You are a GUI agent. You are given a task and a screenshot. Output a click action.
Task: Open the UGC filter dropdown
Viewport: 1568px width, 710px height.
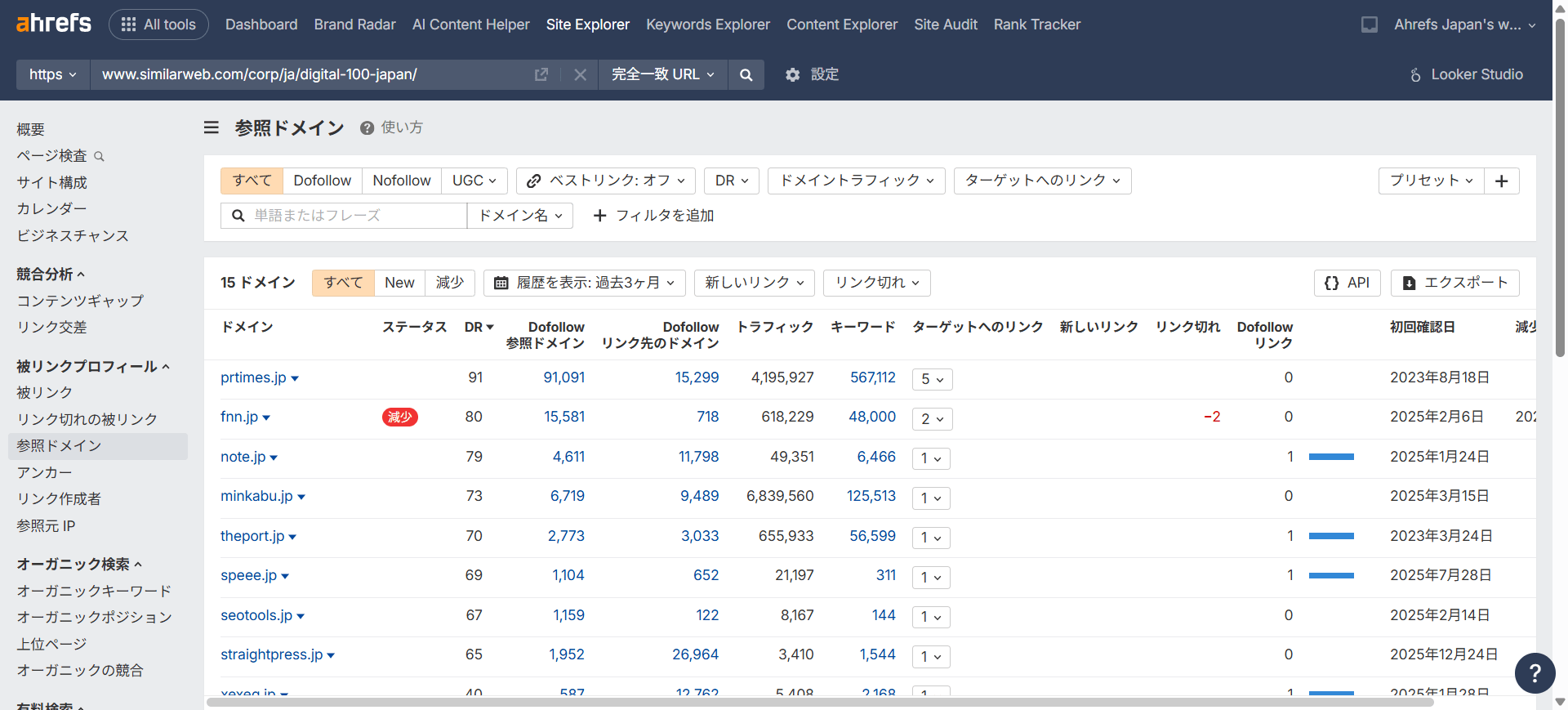pos(474,181)
